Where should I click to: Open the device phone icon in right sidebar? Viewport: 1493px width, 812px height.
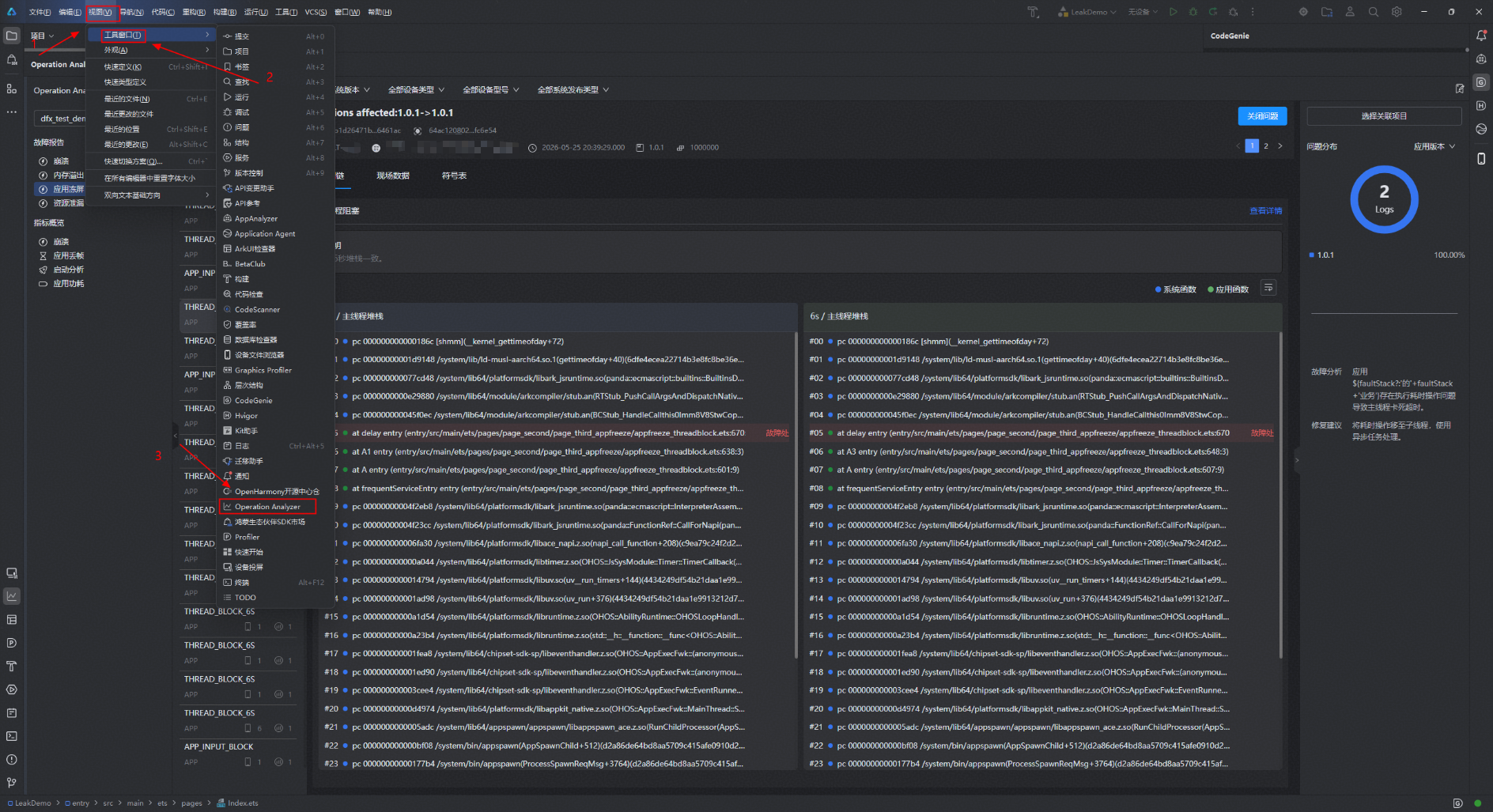[1481, 159]
